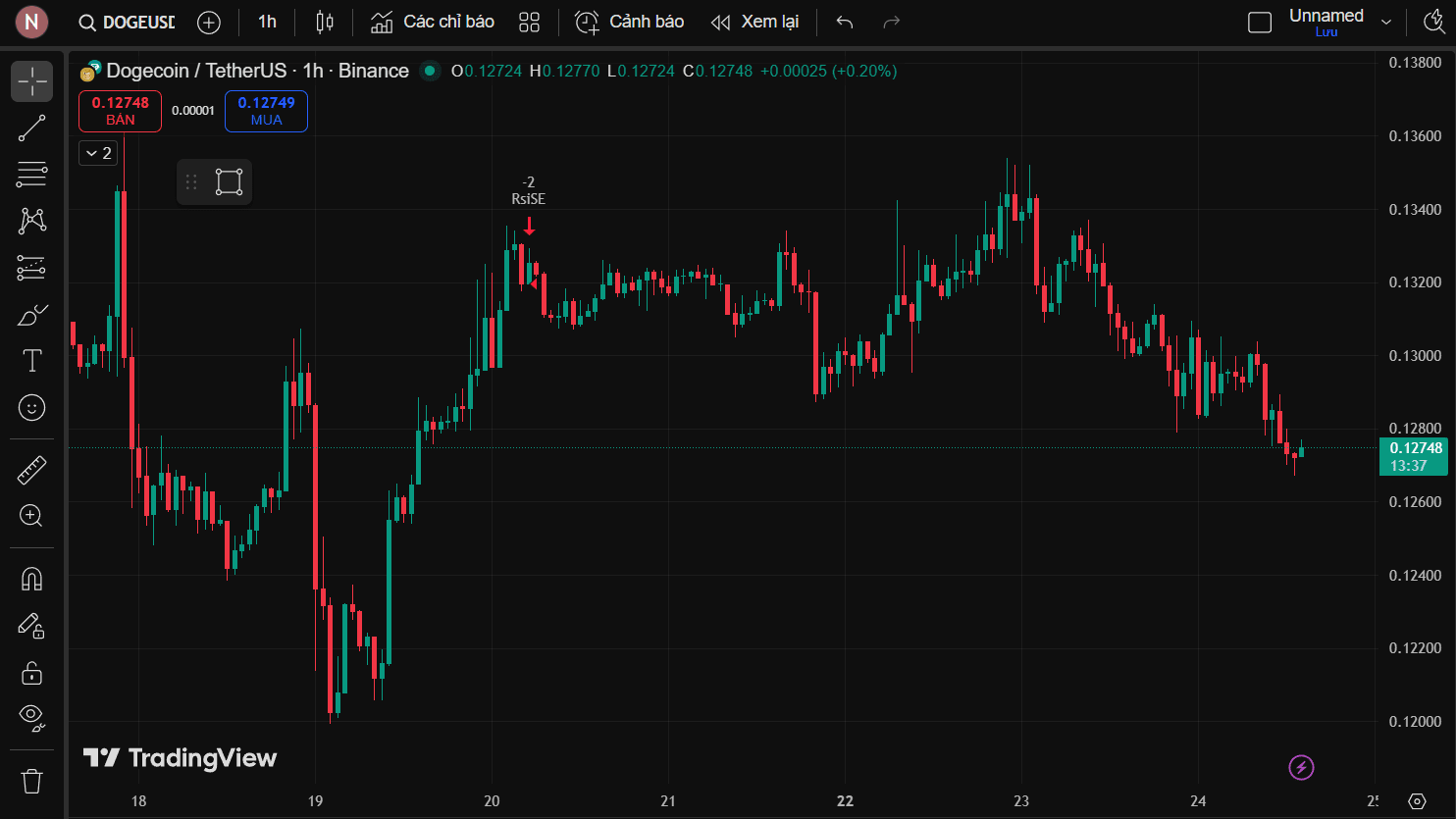Open symbol search for DOGEUSD
Image resolution: width=1456 pixels, height=819 pixels.
point(128,22)
